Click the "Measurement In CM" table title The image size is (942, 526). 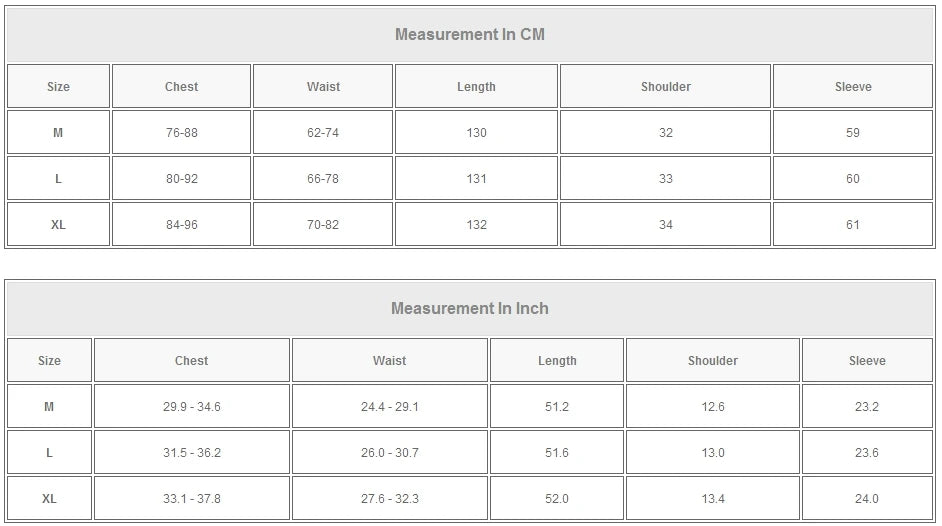click(x=470, y=35)
